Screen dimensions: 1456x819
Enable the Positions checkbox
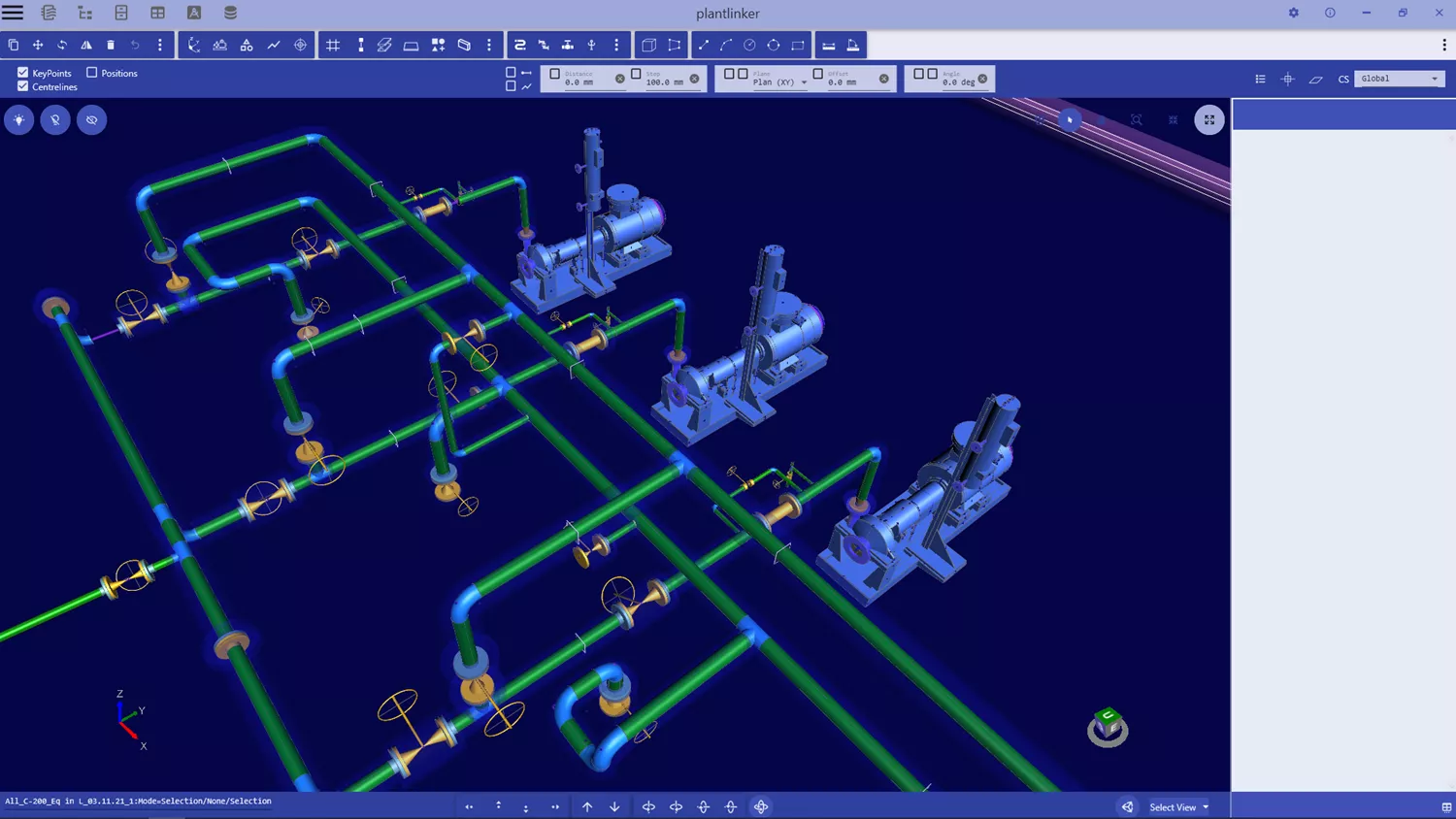pyautogui.click(x=92, y=73)
